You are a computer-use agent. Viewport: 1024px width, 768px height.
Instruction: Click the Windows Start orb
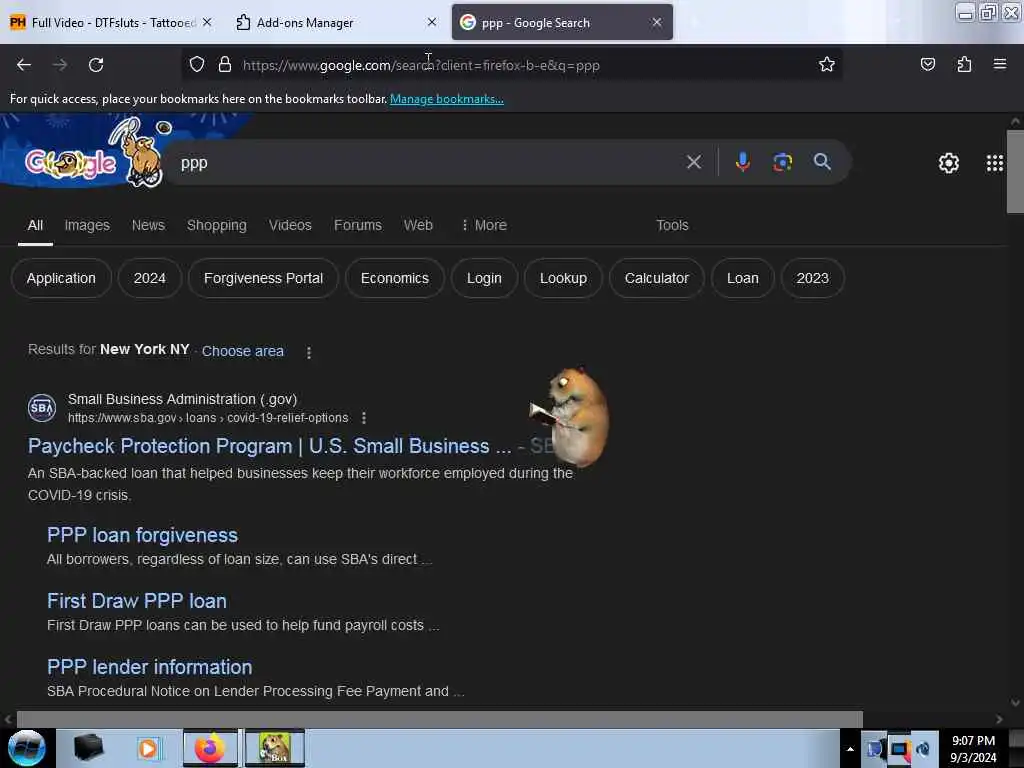(x=27, y=748)
